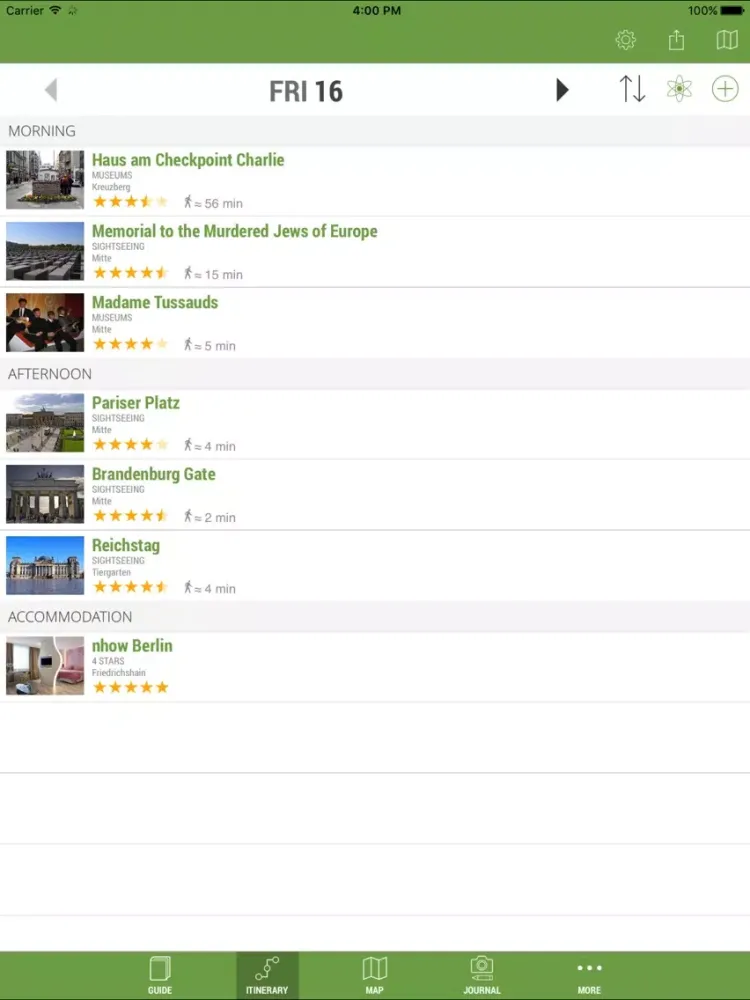Open the settings gear icon
The width and height of the screenshot is (750, 1000).
[x=625, y=40]
